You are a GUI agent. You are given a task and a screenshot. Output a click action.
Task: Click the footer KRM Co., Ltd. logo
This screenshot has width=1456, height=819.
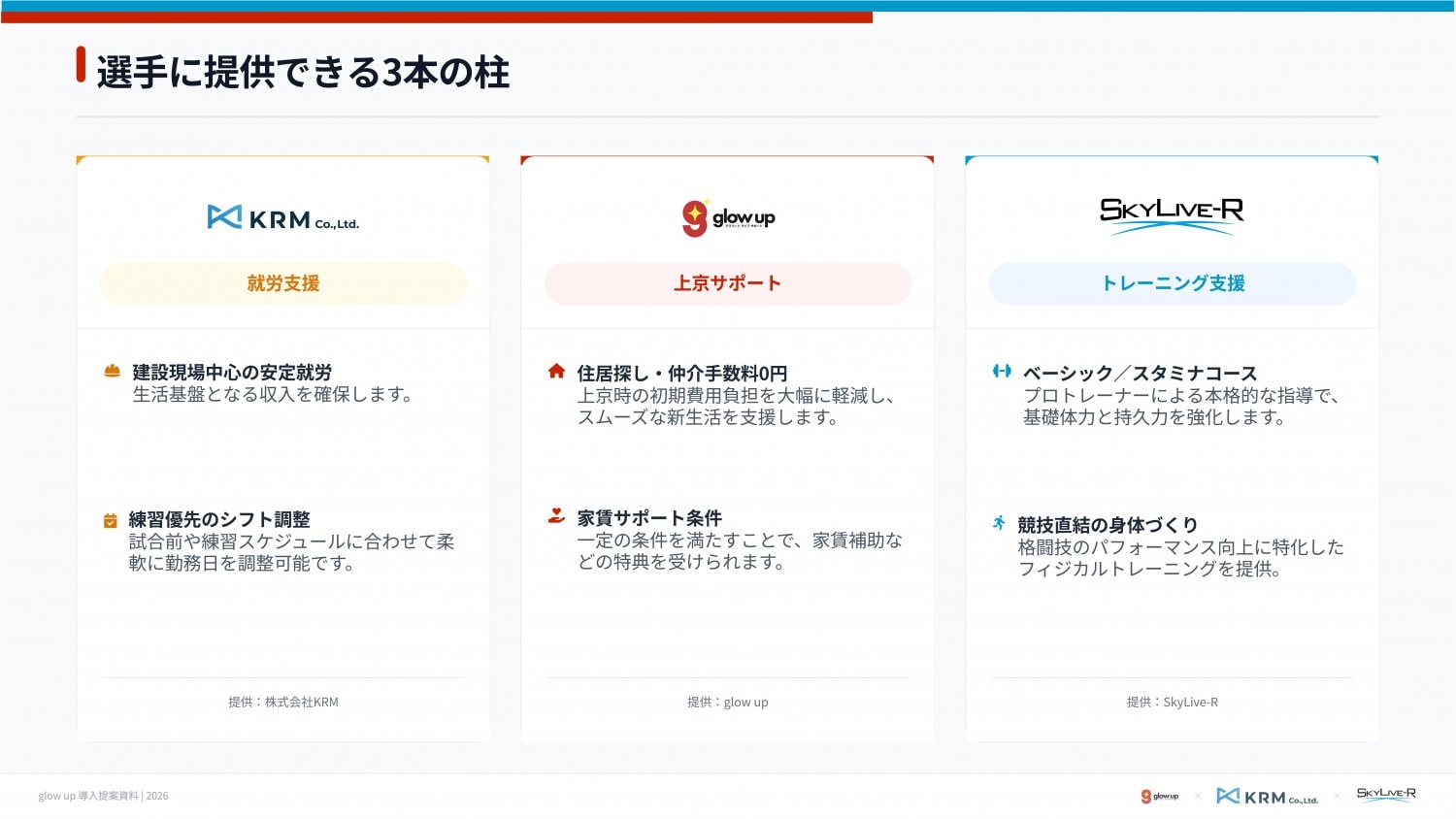click(x=1267, y=797)
